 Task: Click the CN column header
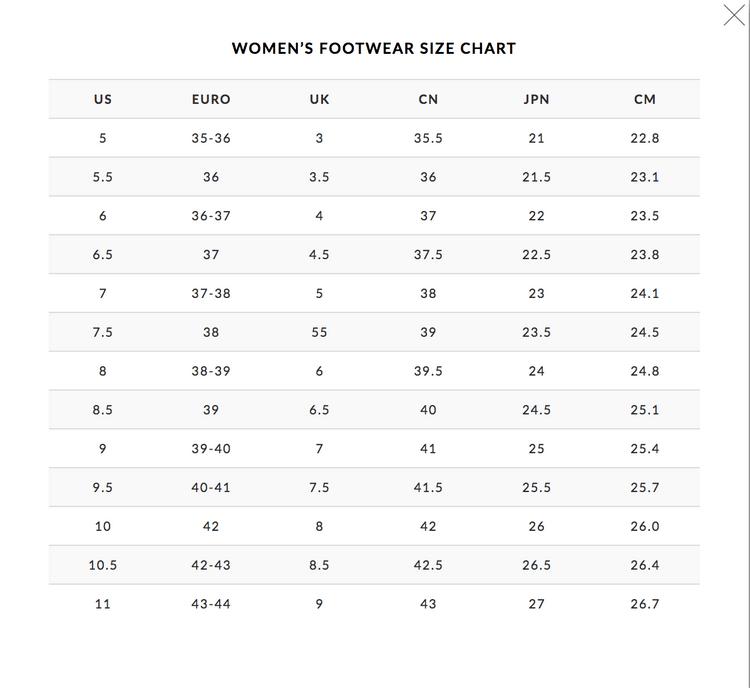pyautogui.click(x=428, y=99)
